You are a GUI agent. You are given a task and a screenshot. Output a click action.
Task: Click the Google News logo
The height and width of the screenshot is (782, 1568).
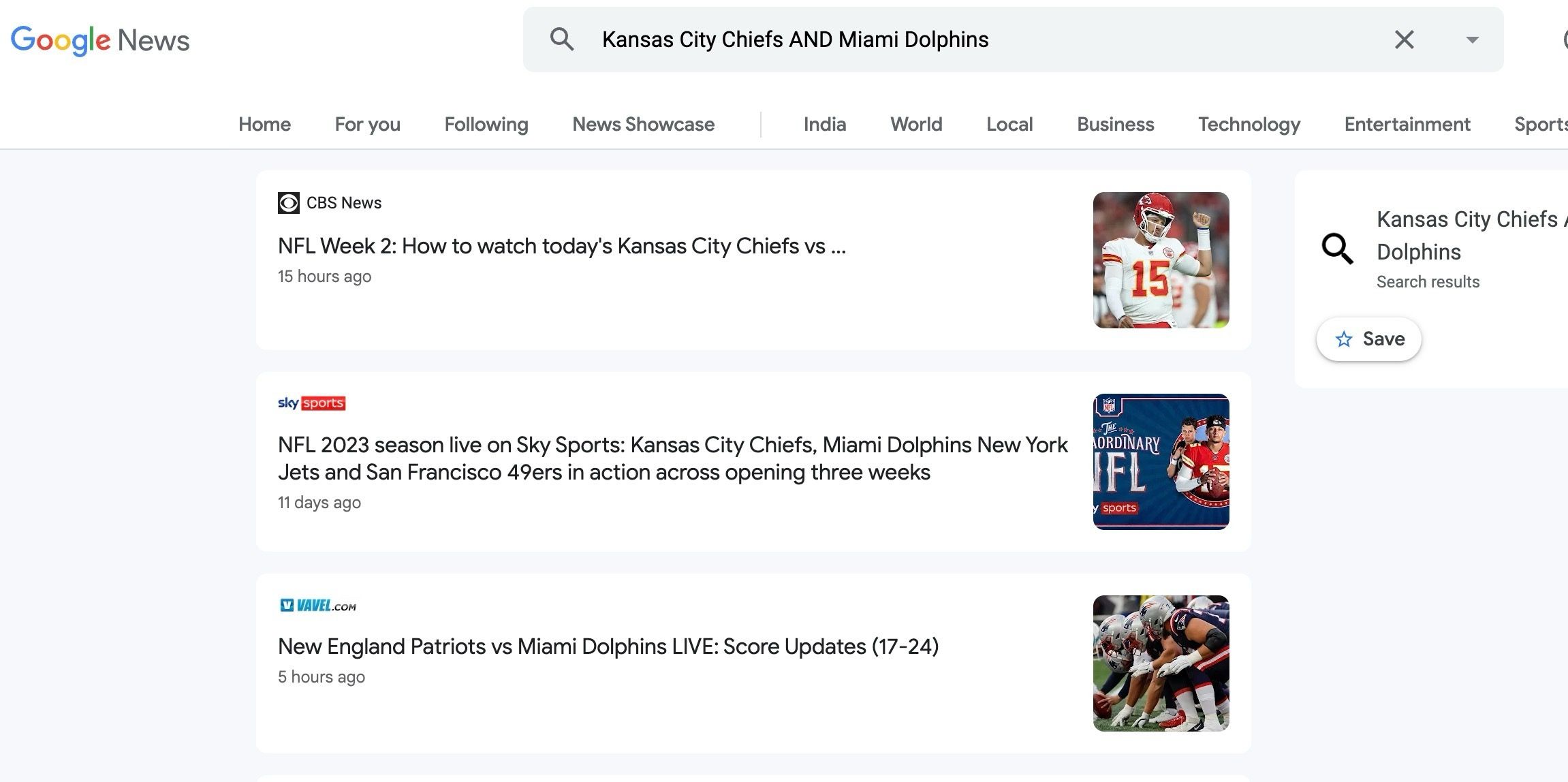tap(100, 40)
